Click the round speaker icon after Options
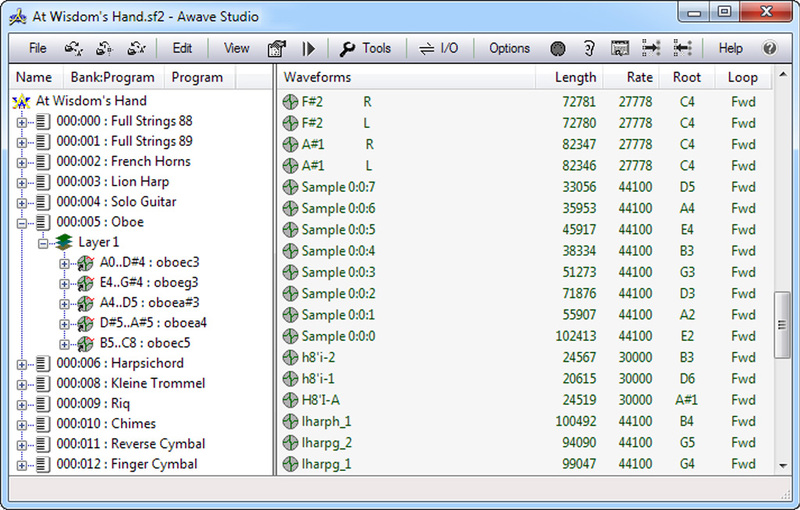Screen dimensions: 800x510 pos(558,48)
